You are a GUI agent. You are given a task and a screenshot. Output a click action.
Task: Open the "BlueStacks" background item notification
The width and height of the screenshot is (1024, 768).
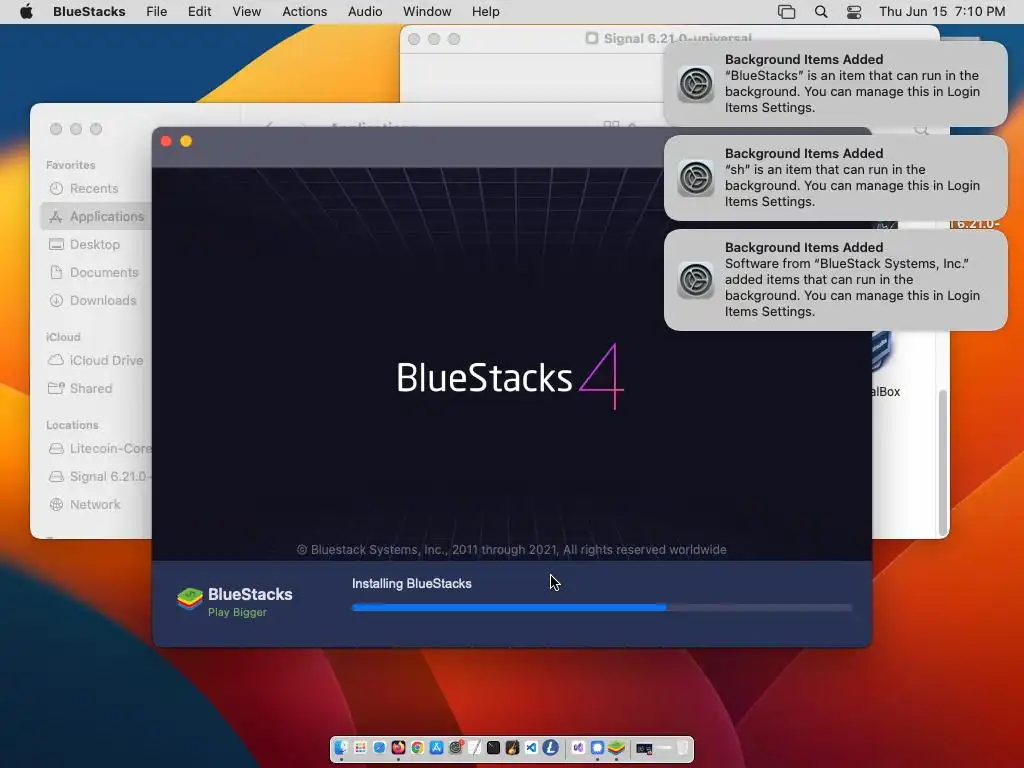tap(835, 84)
